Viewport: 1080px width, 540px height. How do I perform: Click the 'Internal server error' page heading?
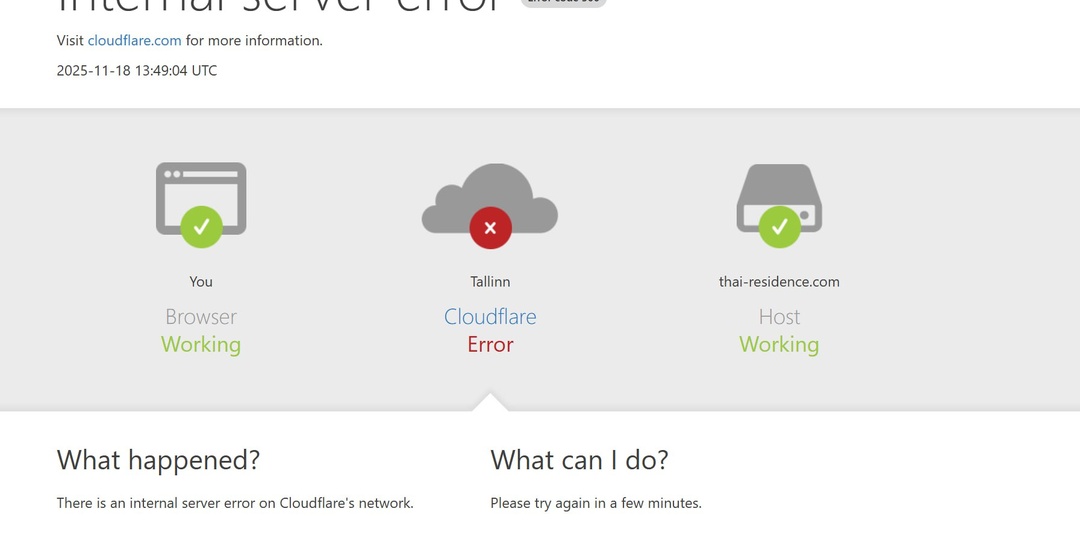pyautogui.click(x=281, y=7)
